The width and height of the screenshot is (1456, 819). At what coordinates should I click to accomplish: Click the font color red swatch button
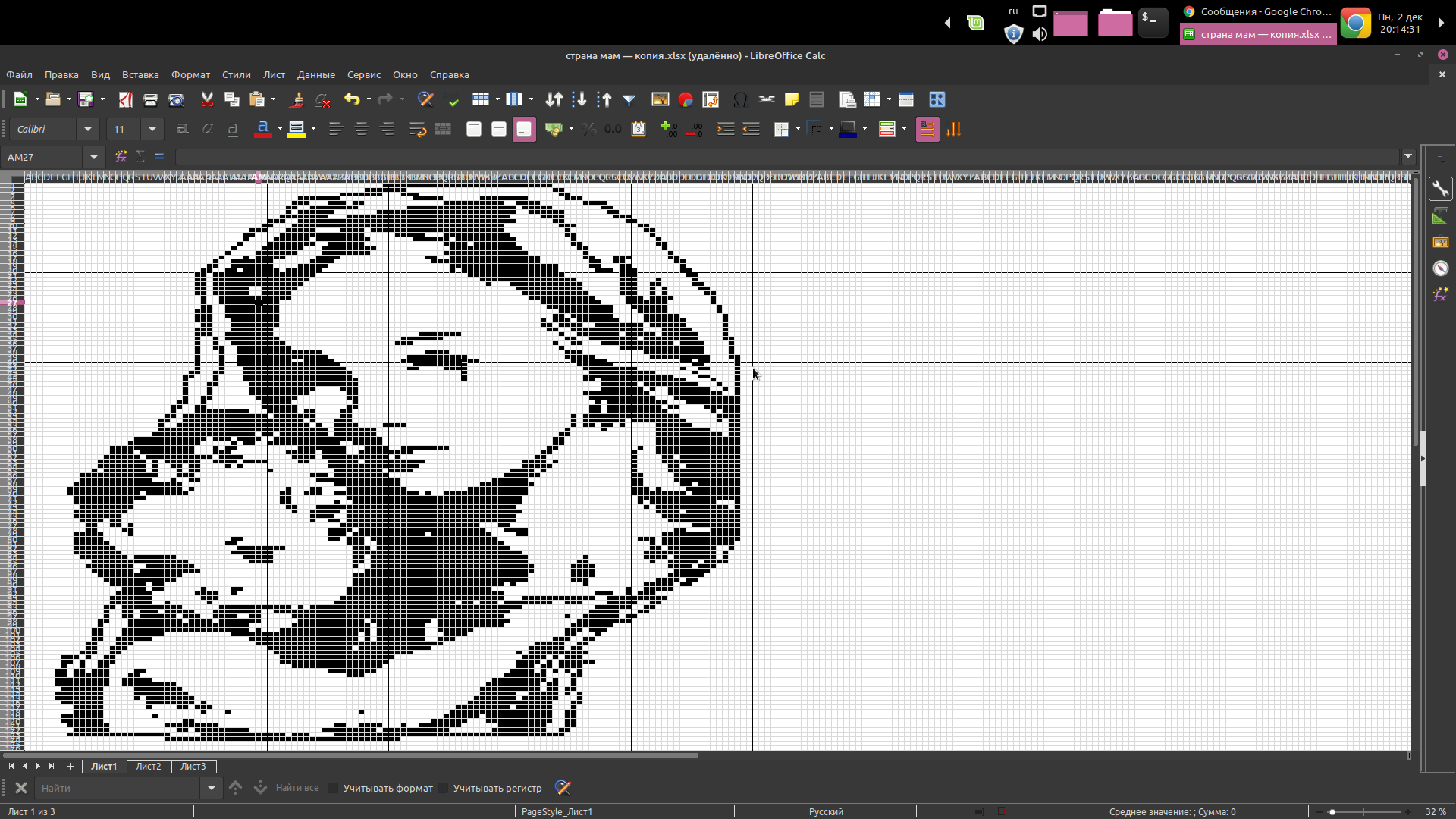(x=263, y=129)
